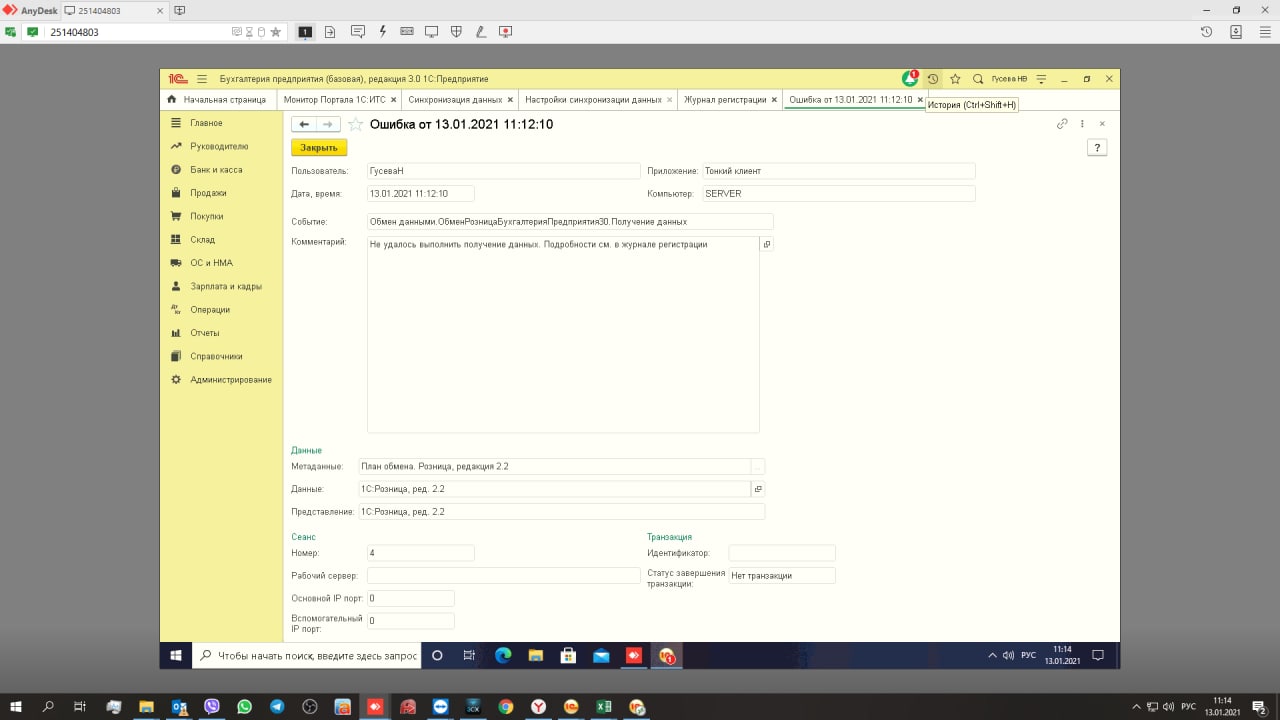Screen dimensions: 1280x720
Task: Open the 1C main hamburger menu
Action: (x=202, y=79)
